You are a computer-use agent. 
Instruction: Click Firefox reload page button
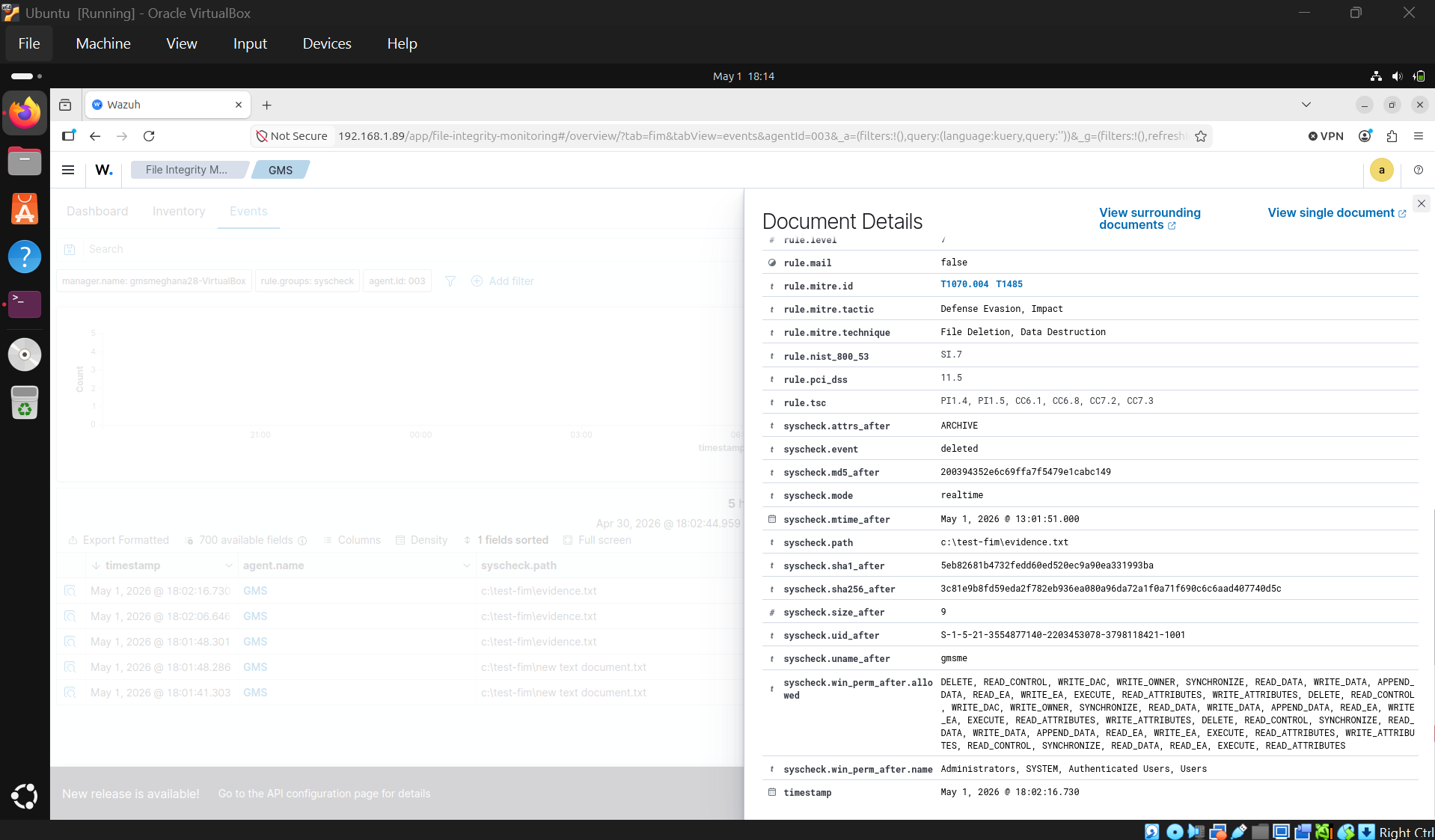[149, 136]
